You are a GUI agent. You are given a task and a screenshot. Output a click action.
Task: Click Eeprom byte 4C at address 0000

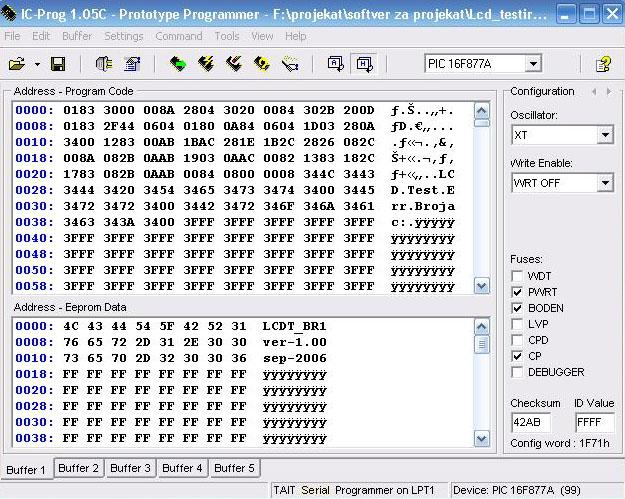pos(71,326)
